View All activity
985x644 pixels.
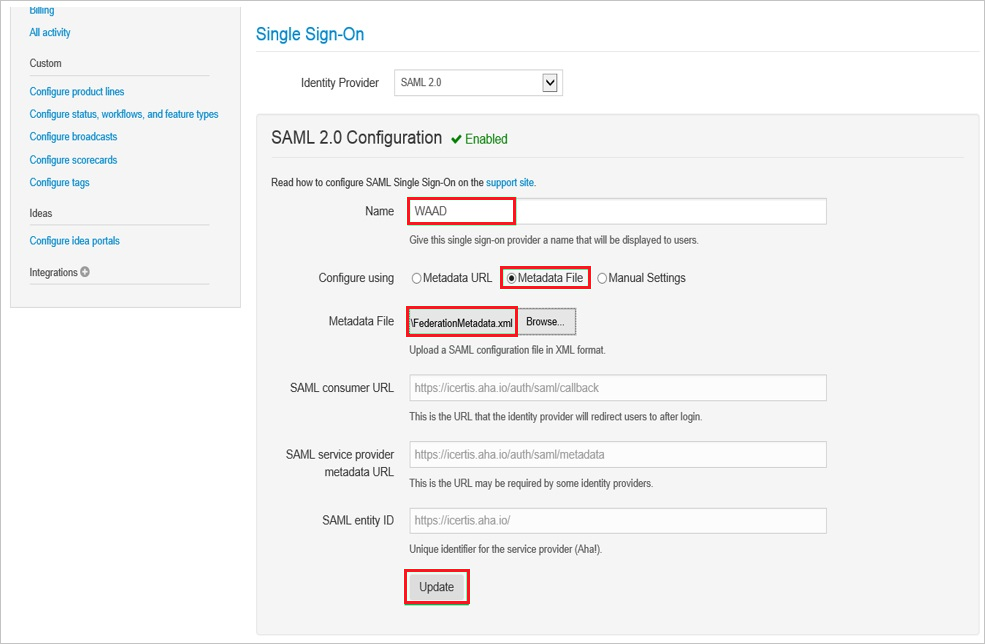50,32
